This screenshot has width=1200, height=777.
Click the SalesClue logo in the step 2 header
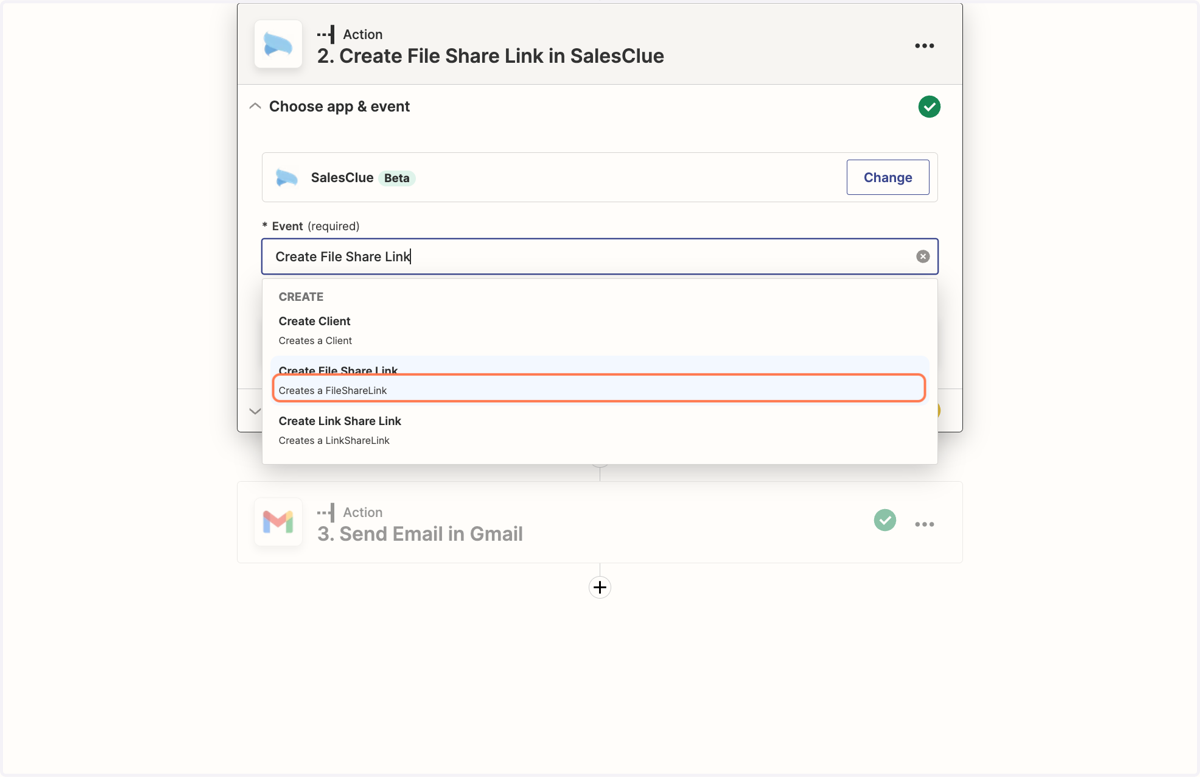tap(278, 45)
